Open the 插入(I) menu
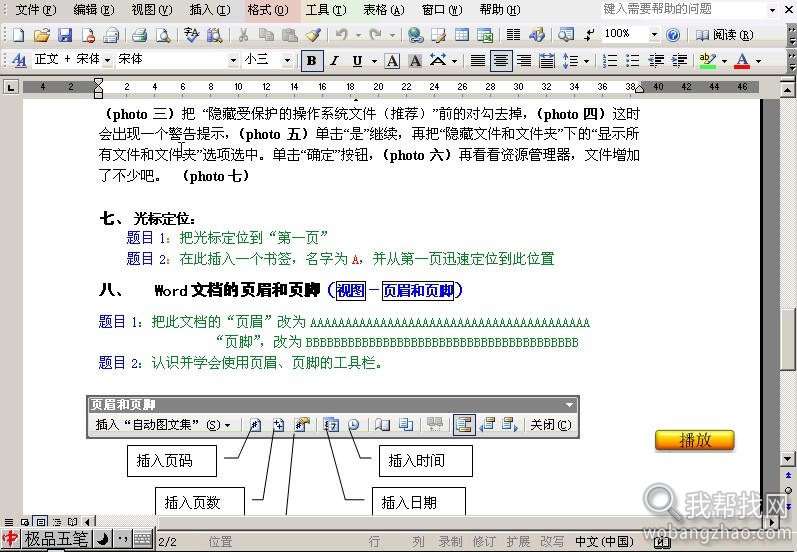Screen dimensions: 797x552 210,10
